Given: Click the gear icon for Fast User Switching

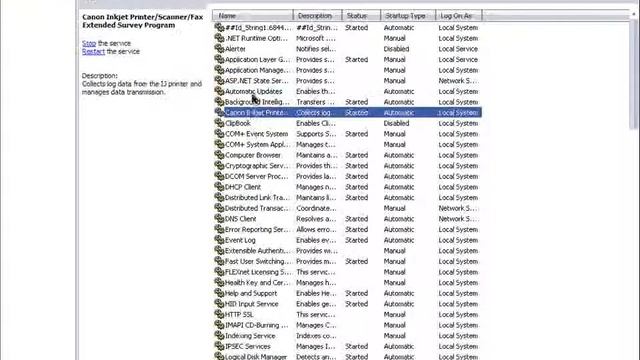Looking at the screenshot, I should [x=219, y=261].
